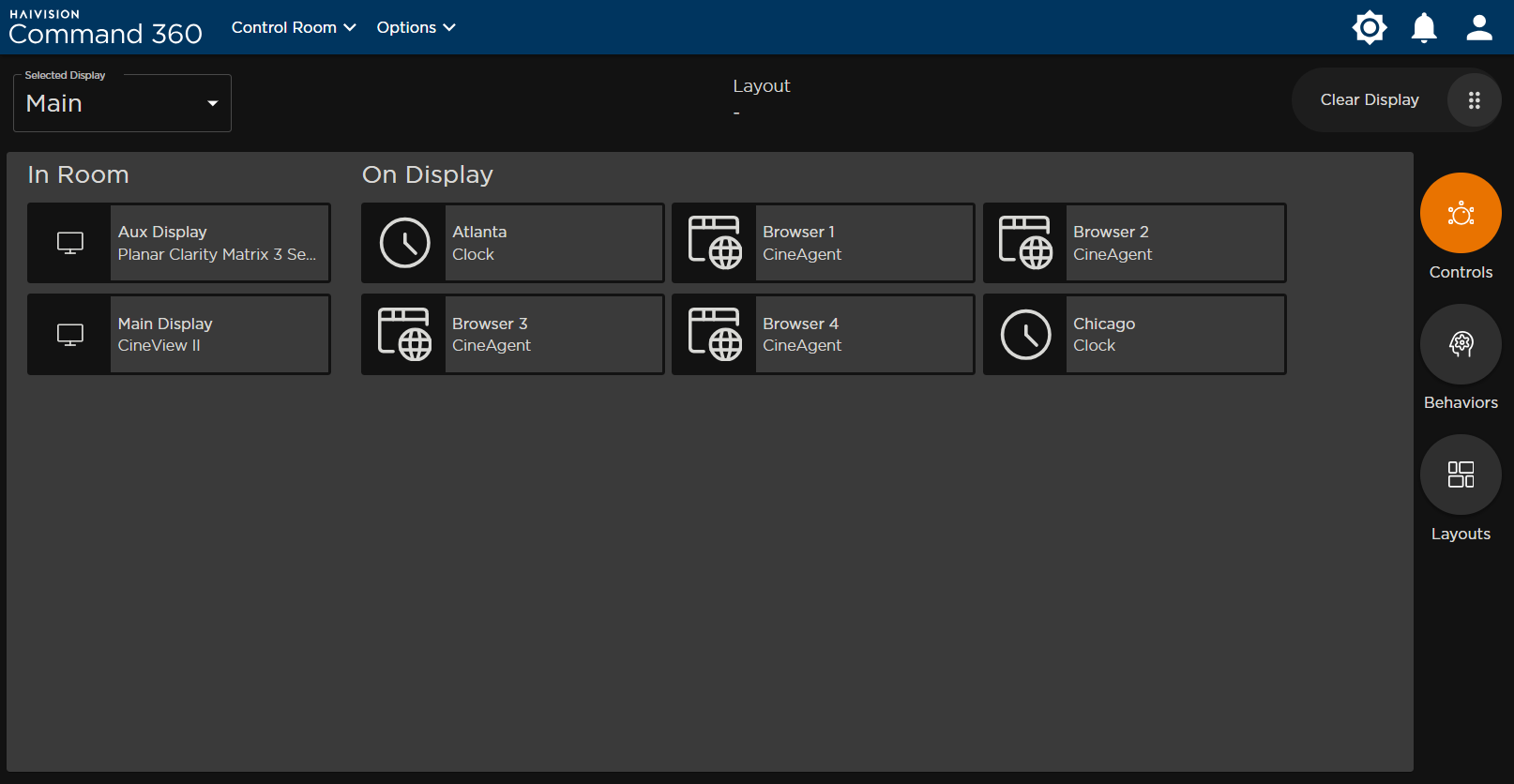Image resolution: width=1514 pixels, height=784 pixels.
Task: Click the Atlanta clock icon
Action: [404, 243]
